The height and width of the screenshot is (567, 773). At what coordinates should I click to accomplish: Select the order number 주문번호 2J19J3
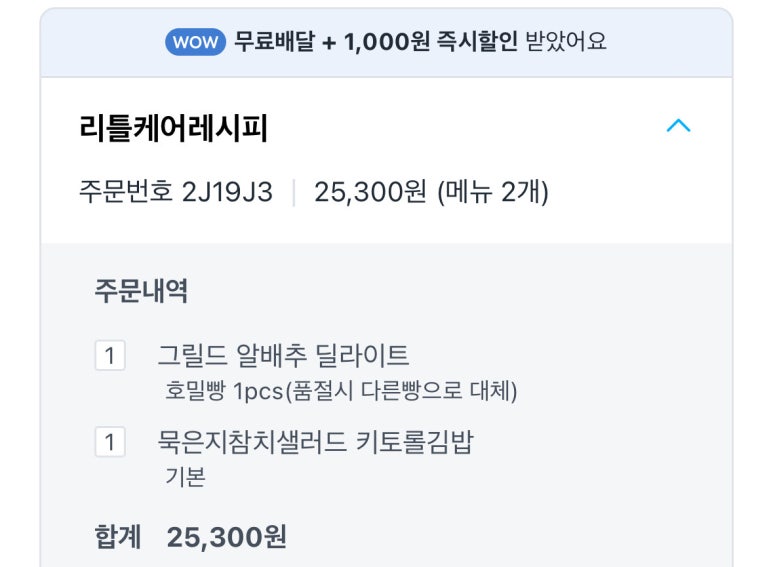tap(175, 191)
